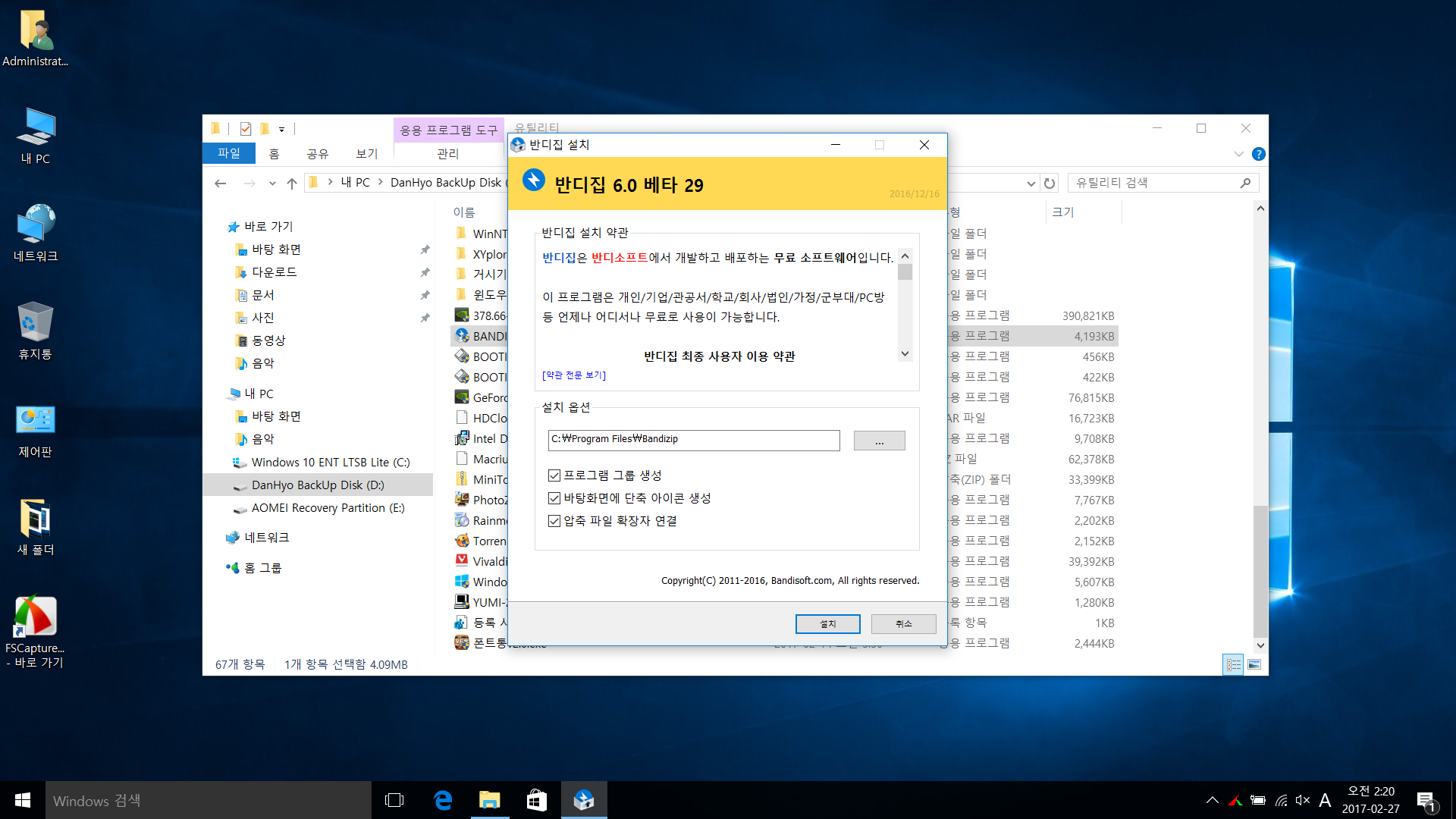Toggle 바탕화면에 단축 아이콘 생성 checkbox
The image size is (1456, 819).
pyautogui.click(x=554, y=498)
